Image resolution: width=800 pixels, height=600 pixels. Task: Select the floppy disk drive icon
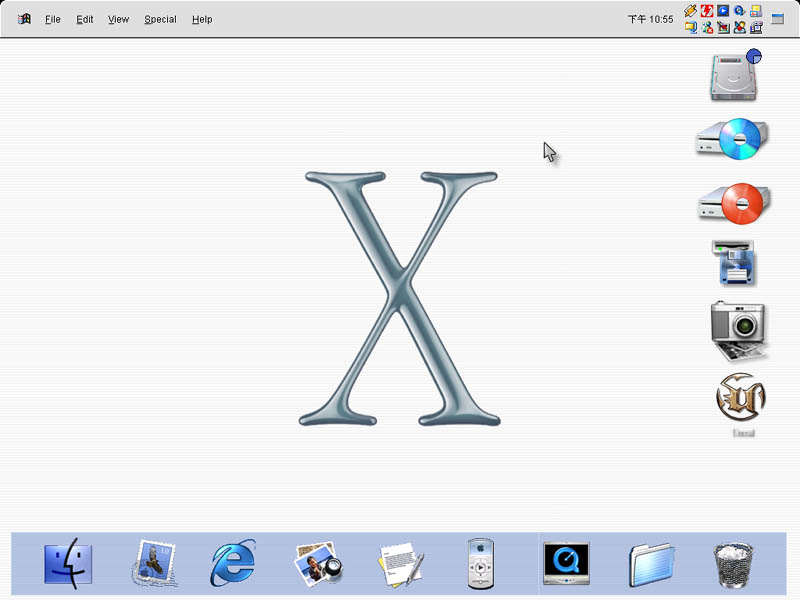[734, 263]
